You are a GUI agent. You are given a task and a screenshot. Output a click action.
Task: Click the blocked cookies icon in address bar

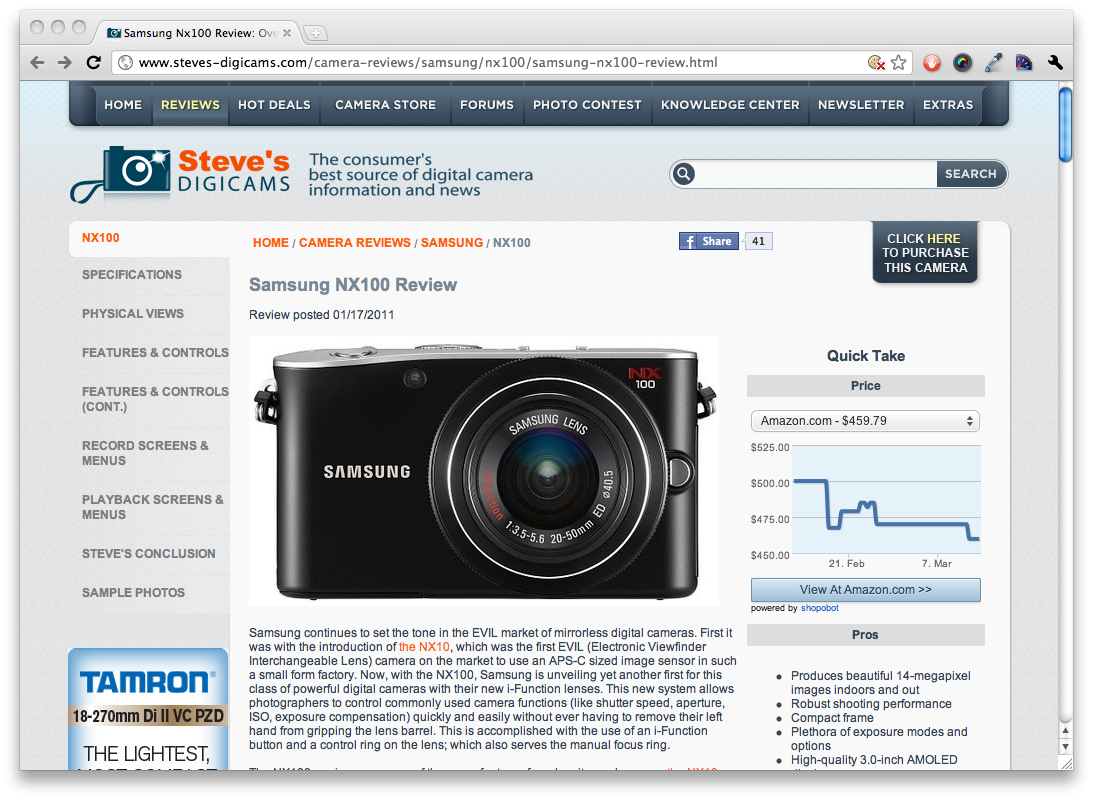tap(876, 62)
